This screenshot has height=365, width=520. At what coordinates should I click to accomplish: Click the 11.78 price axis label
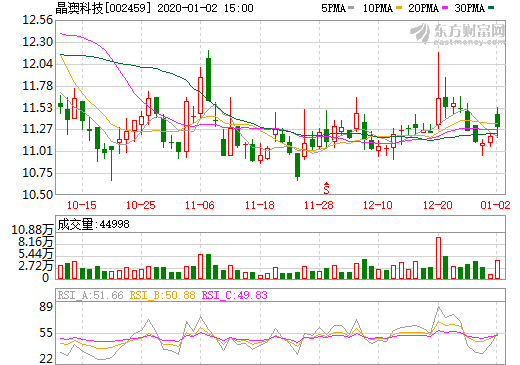(37, 86)
